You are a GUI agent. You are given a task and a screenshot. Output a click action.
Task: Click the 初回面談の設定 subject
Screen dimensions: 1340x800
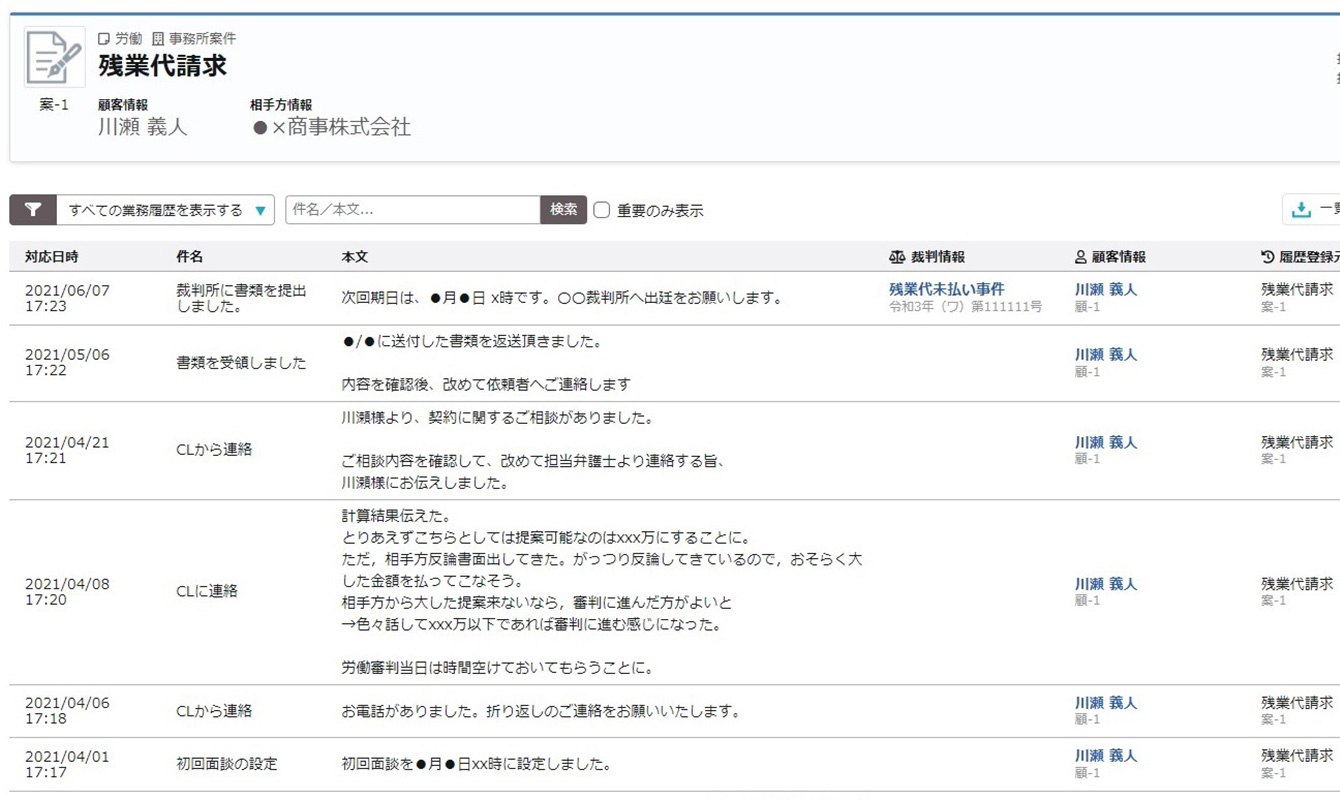pos(227,764)
